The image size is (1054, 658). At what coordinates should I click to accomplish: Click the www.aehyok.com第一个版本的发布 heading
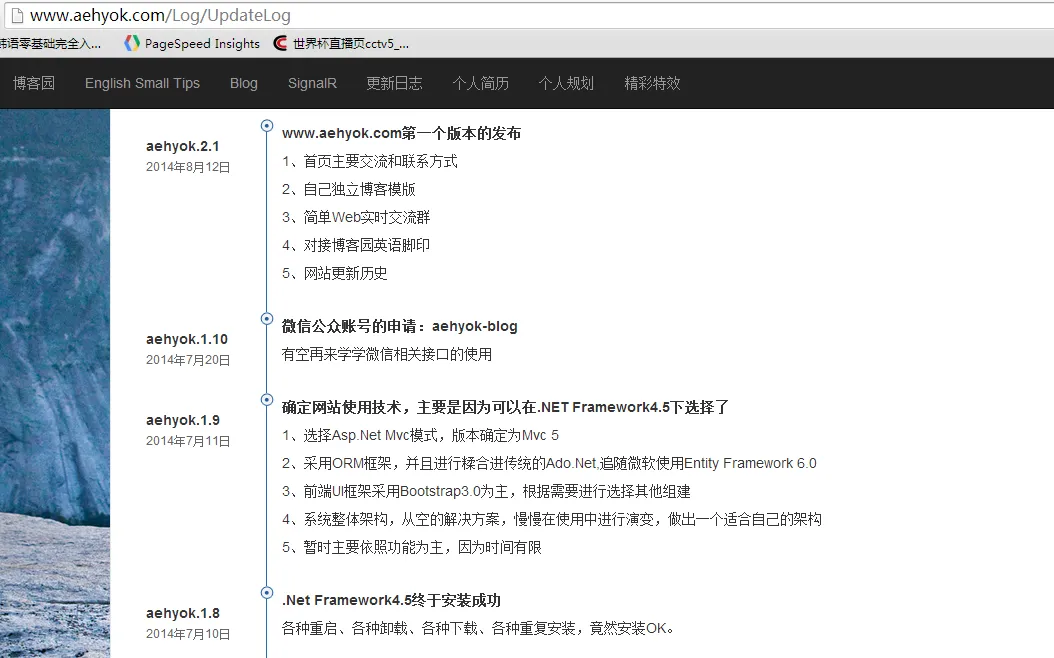click(401, 133)
